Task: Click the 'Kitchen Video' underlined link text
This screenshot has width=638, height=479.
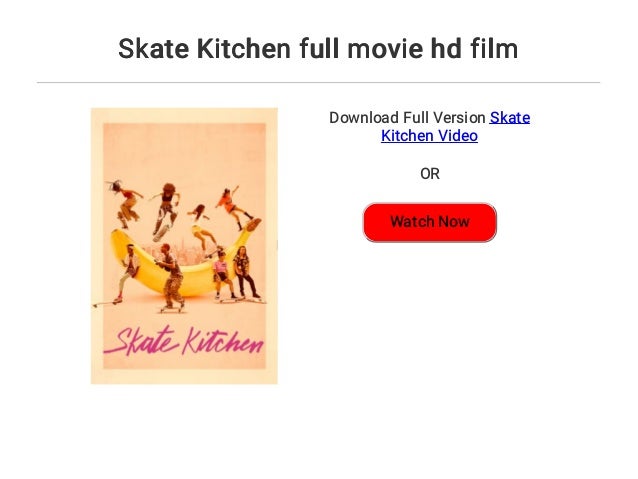Action: pos(429,136)
